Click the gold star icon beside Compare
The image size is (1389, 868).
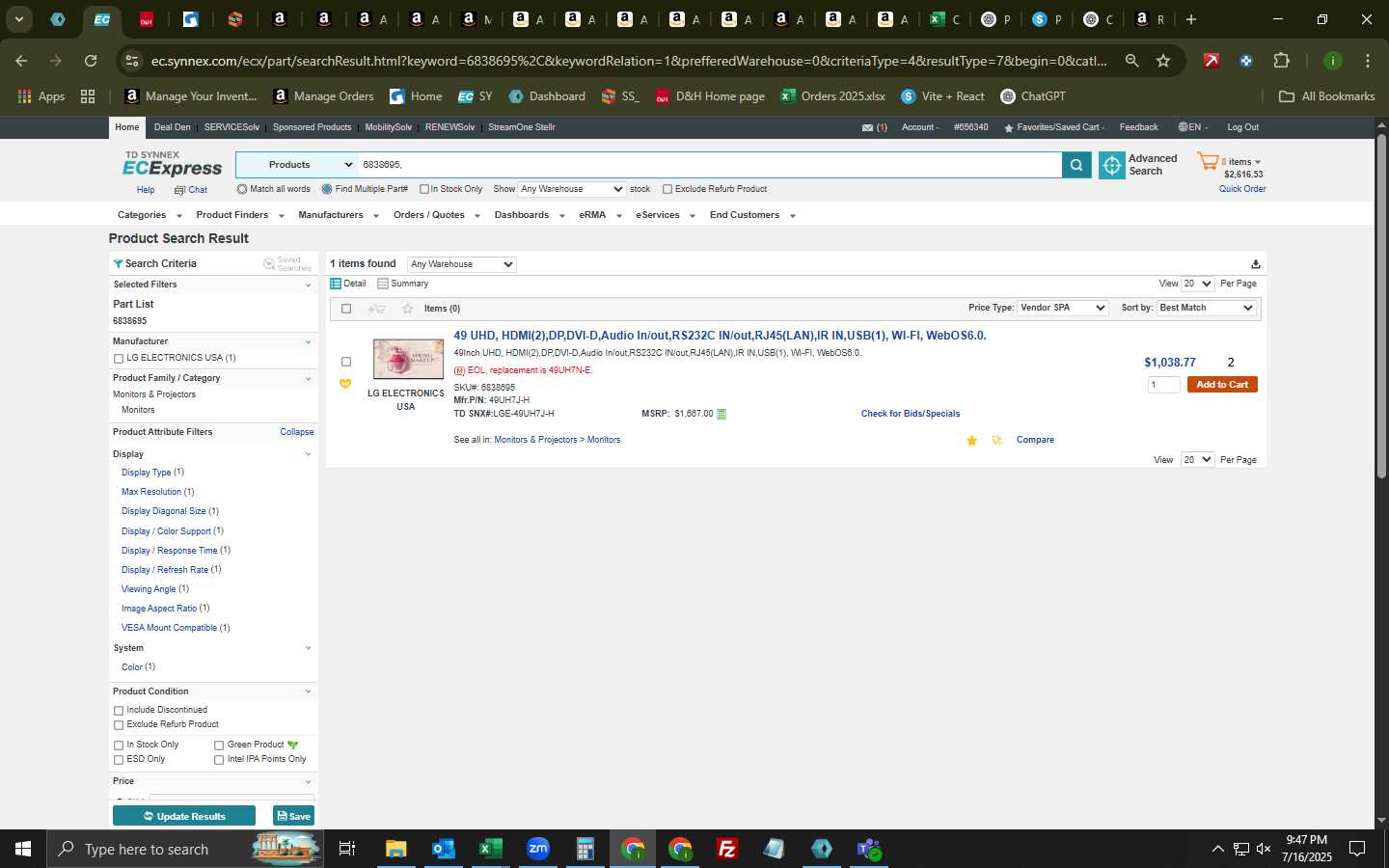(971, 441)
